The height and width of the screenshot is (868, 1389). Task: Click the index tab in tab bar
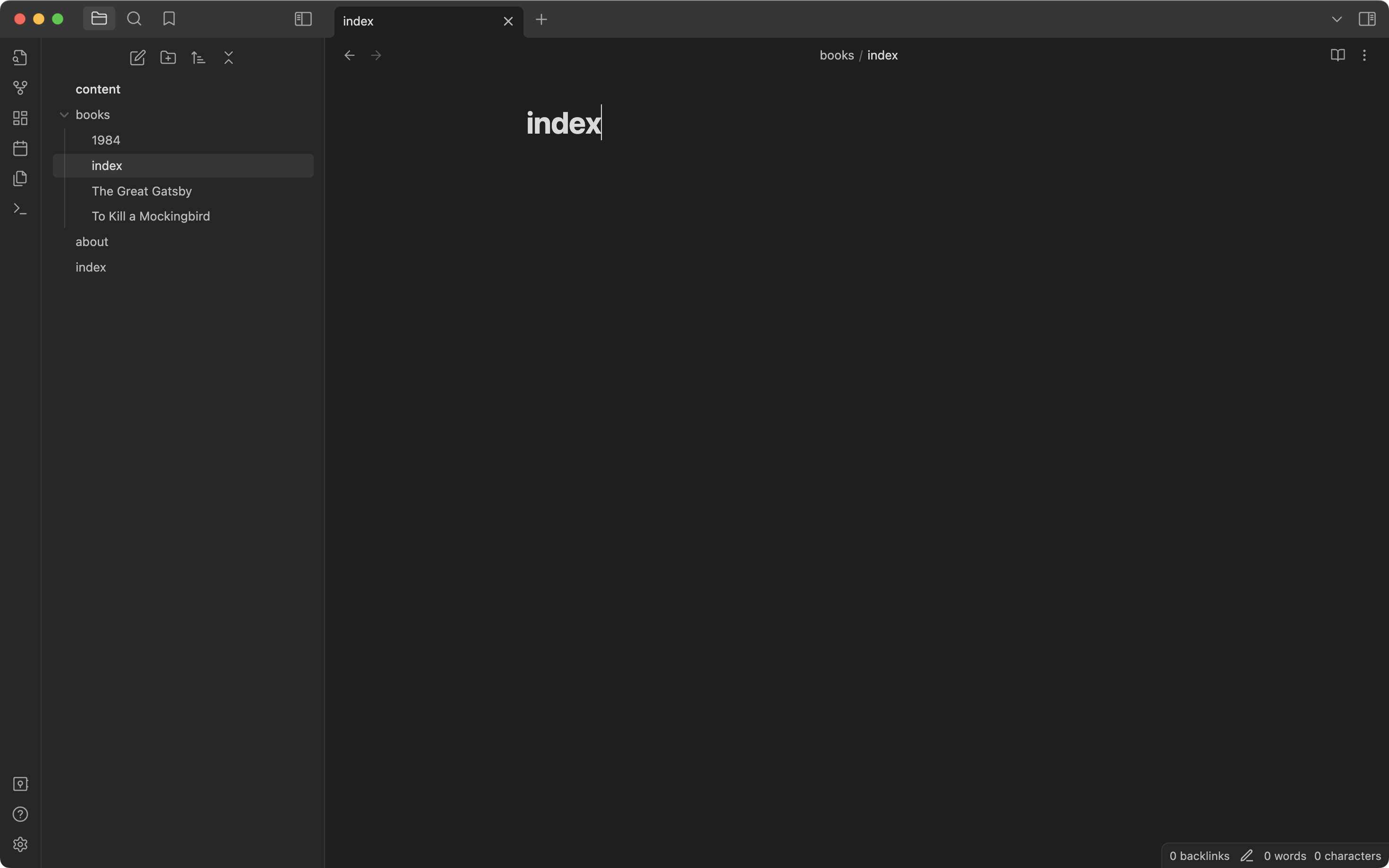pos(420,20)
